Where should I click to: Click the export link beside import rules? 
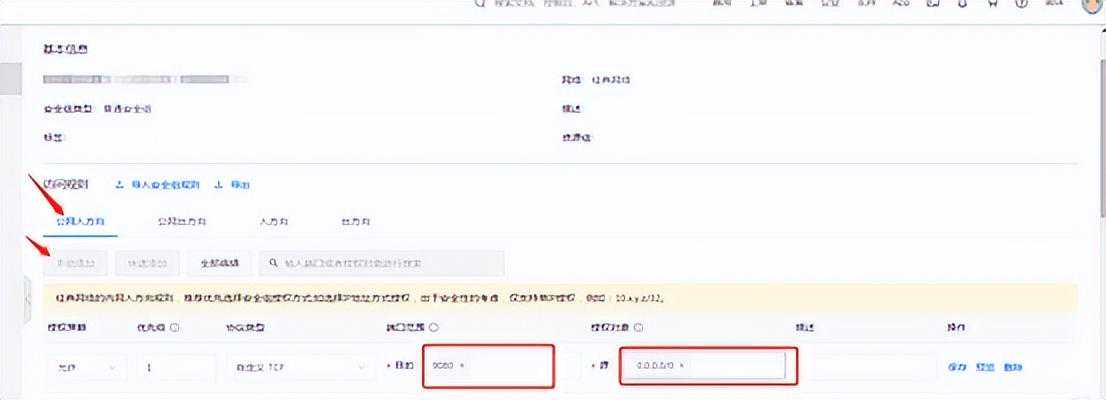tap(232, 185)
